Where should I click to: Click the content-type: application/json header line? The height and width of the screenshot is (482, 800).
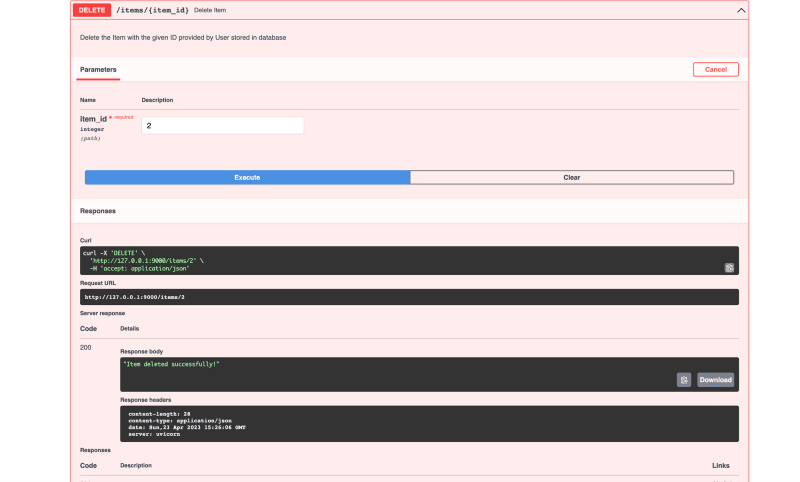tap(180, 421)
